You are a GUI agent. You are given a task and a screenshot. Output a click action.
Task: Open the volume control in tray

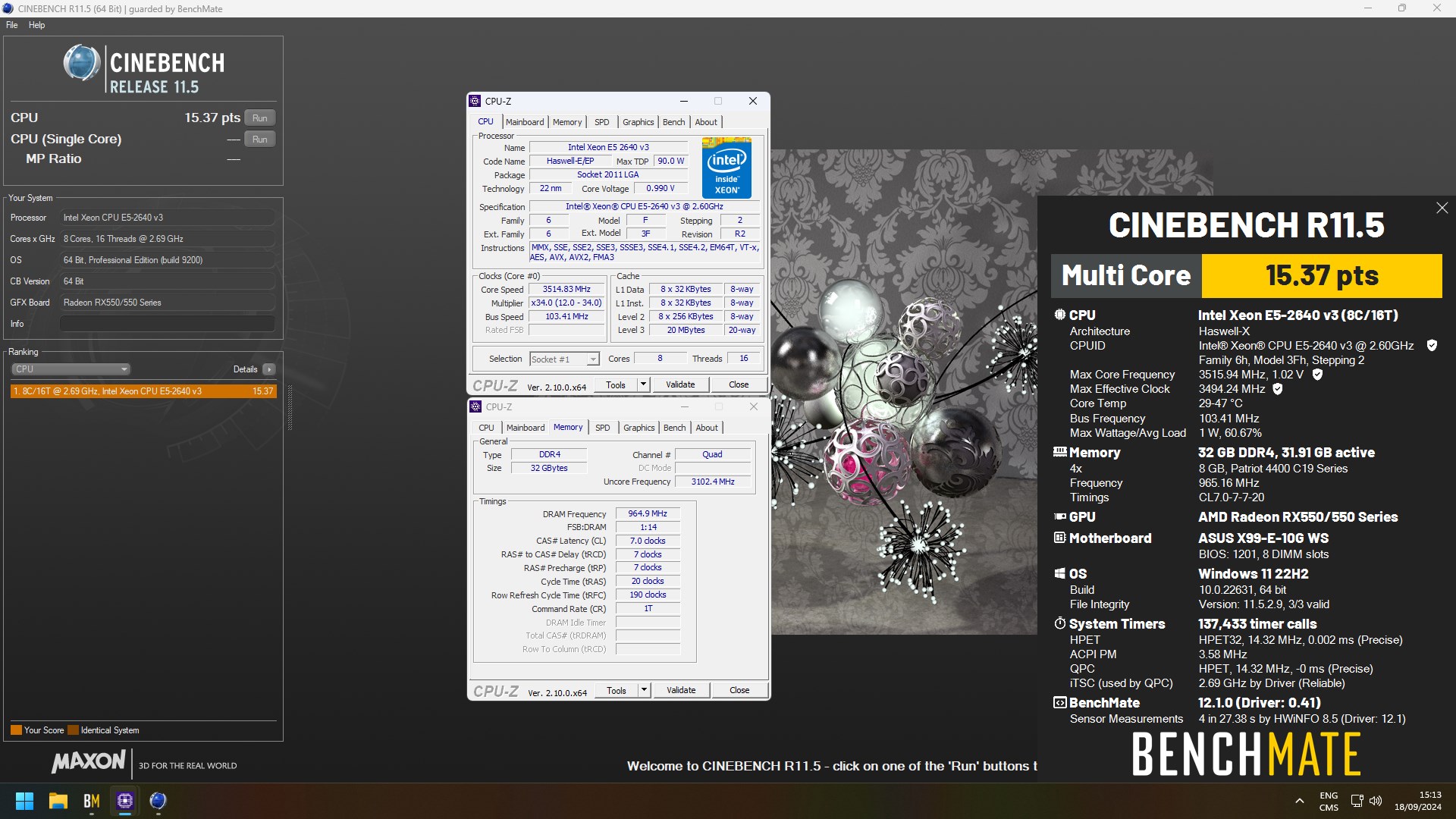pos(1376,801)
